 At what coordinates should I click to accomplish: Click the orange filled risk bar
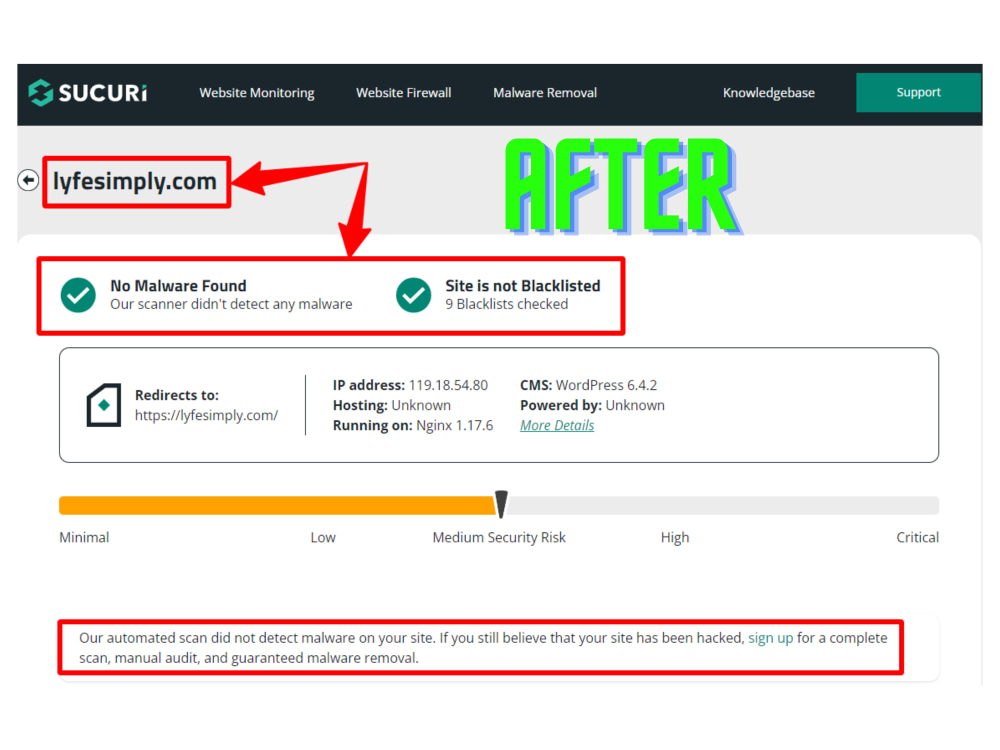click(x=277, y=506)
